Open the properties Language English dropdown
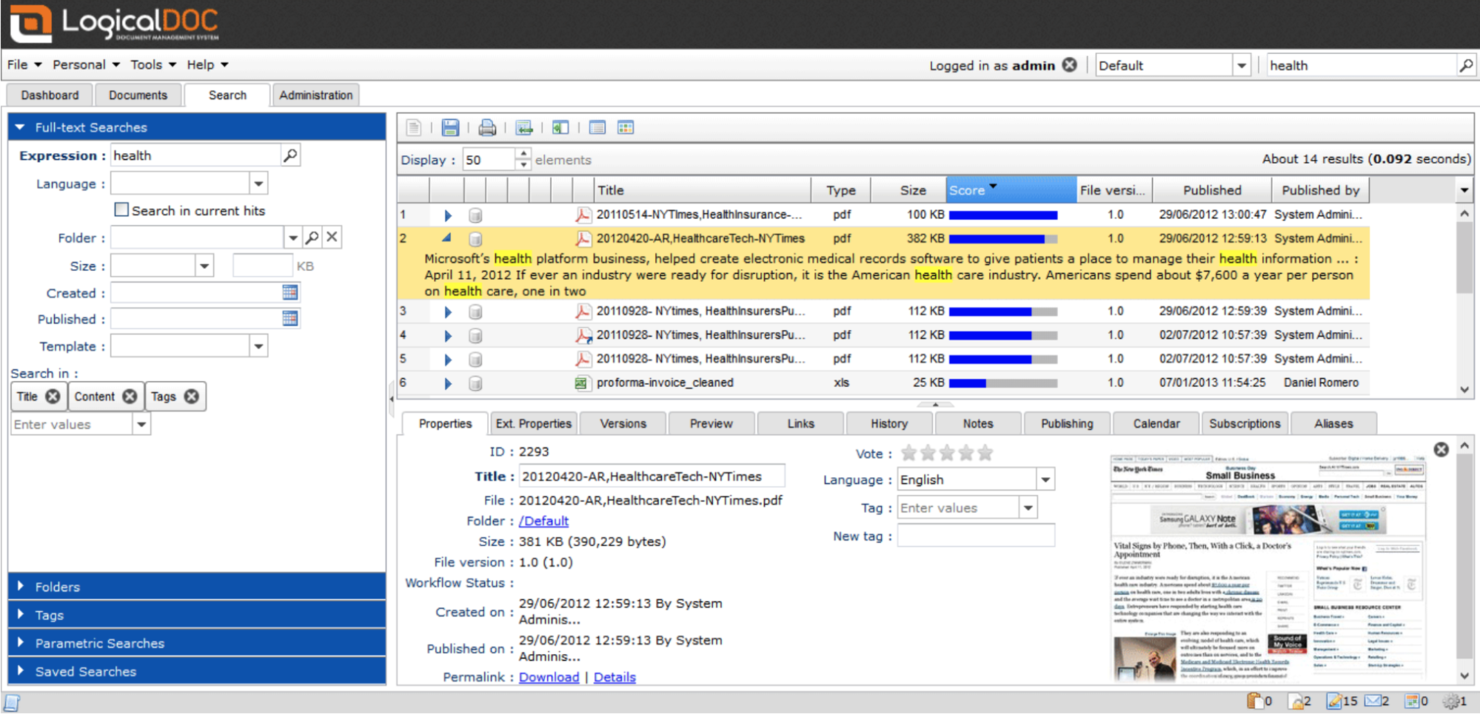 (1045, 480)
